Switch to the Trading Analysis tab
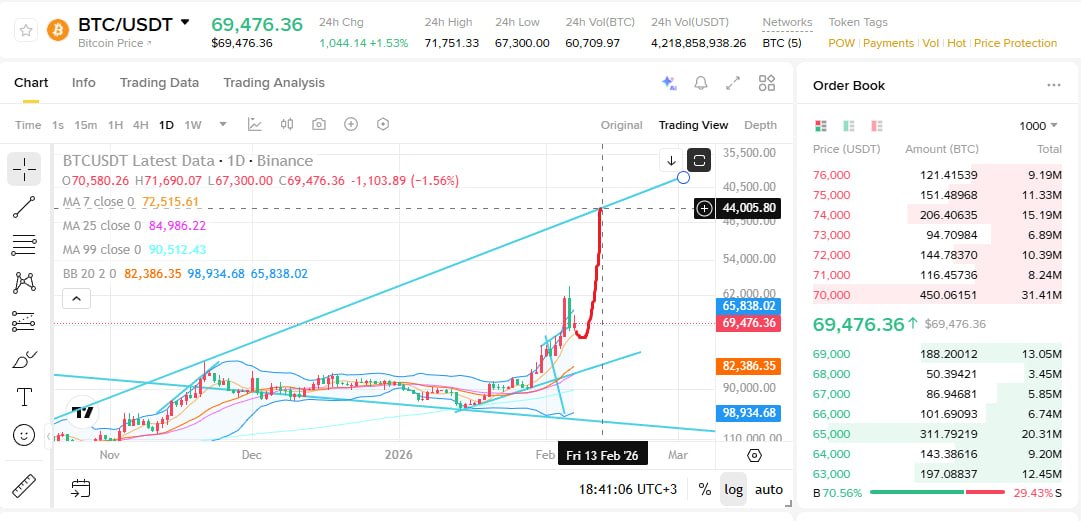 pyautogui.click(x=274, y=83)
